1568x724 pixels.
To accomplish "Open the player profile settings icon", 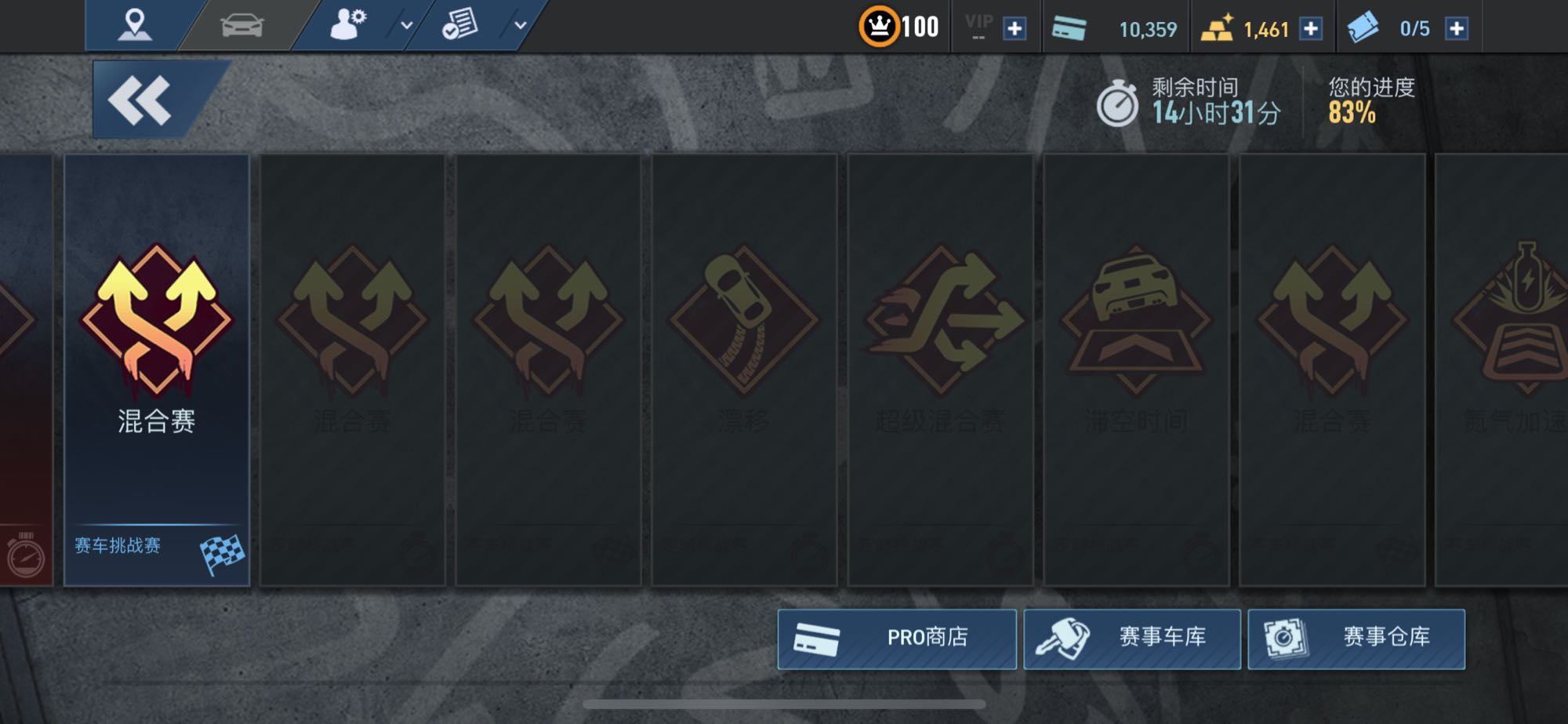I will pyautogui.click(x=348, y=24).
